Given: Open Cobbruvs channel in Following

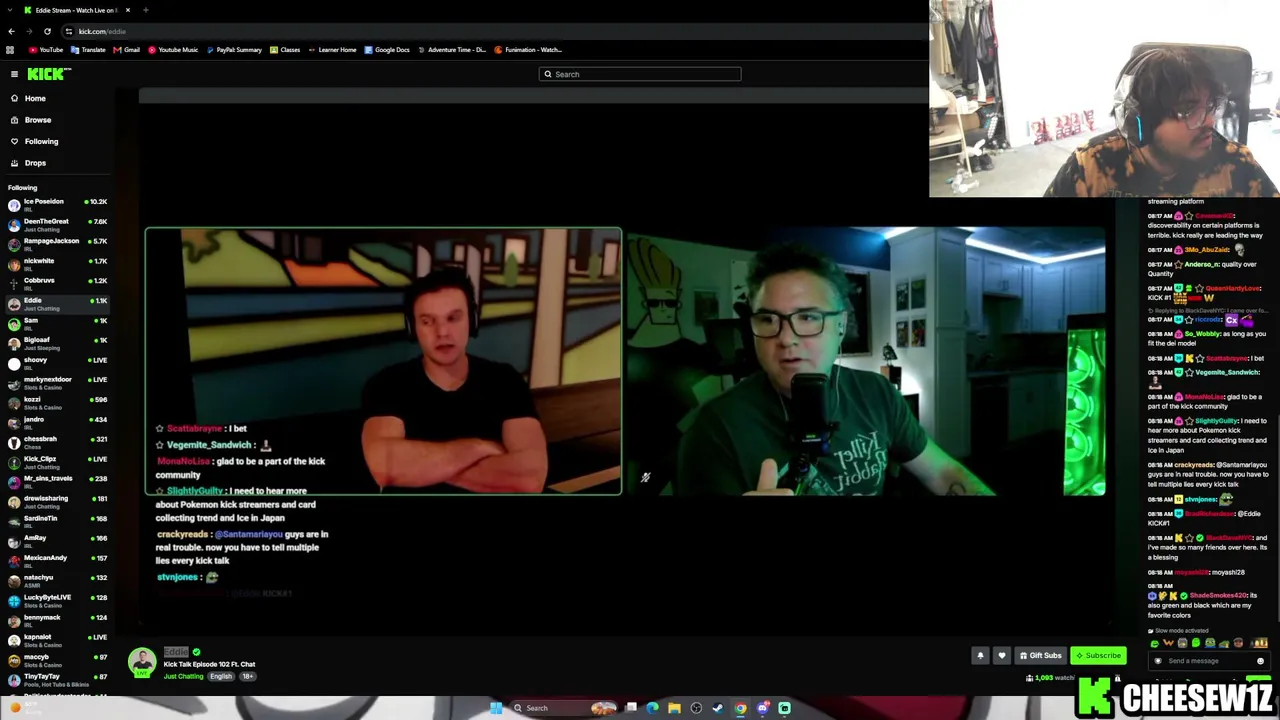Looking at the screenshot, I should pos(60,284).
